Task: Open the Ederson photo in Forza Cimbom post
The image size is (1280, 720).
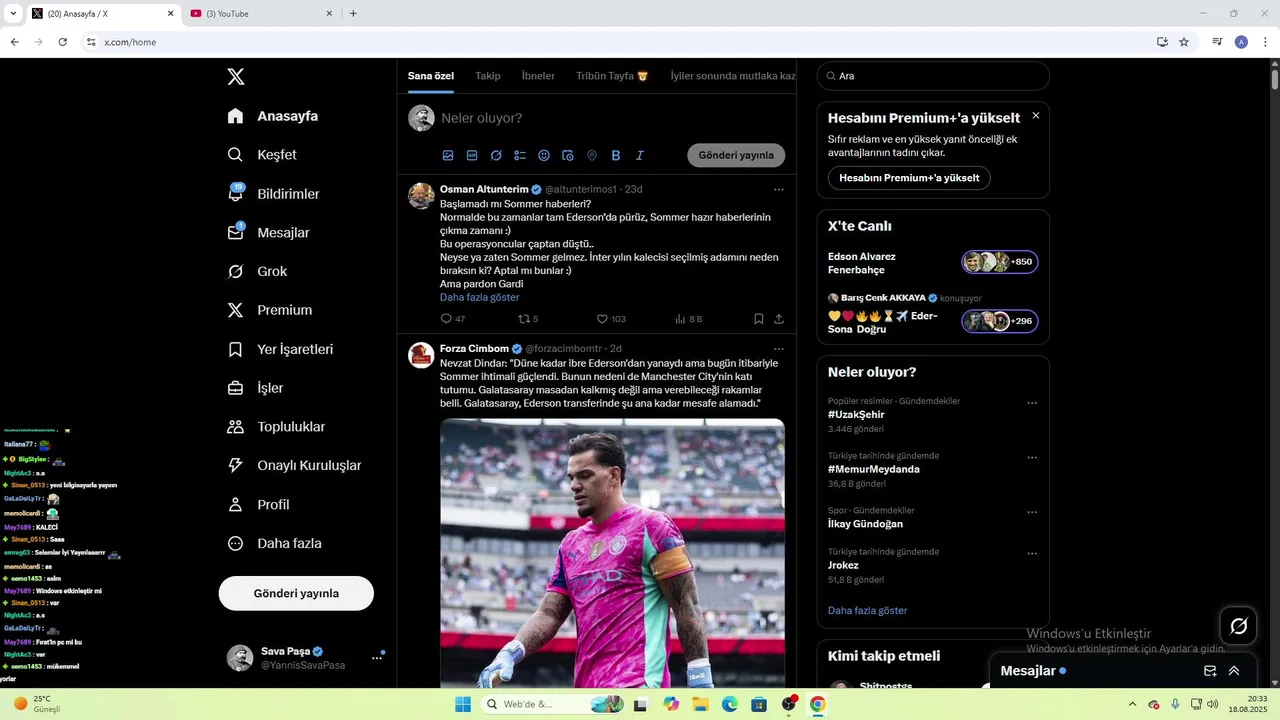Action: click(x=612, y=553)
